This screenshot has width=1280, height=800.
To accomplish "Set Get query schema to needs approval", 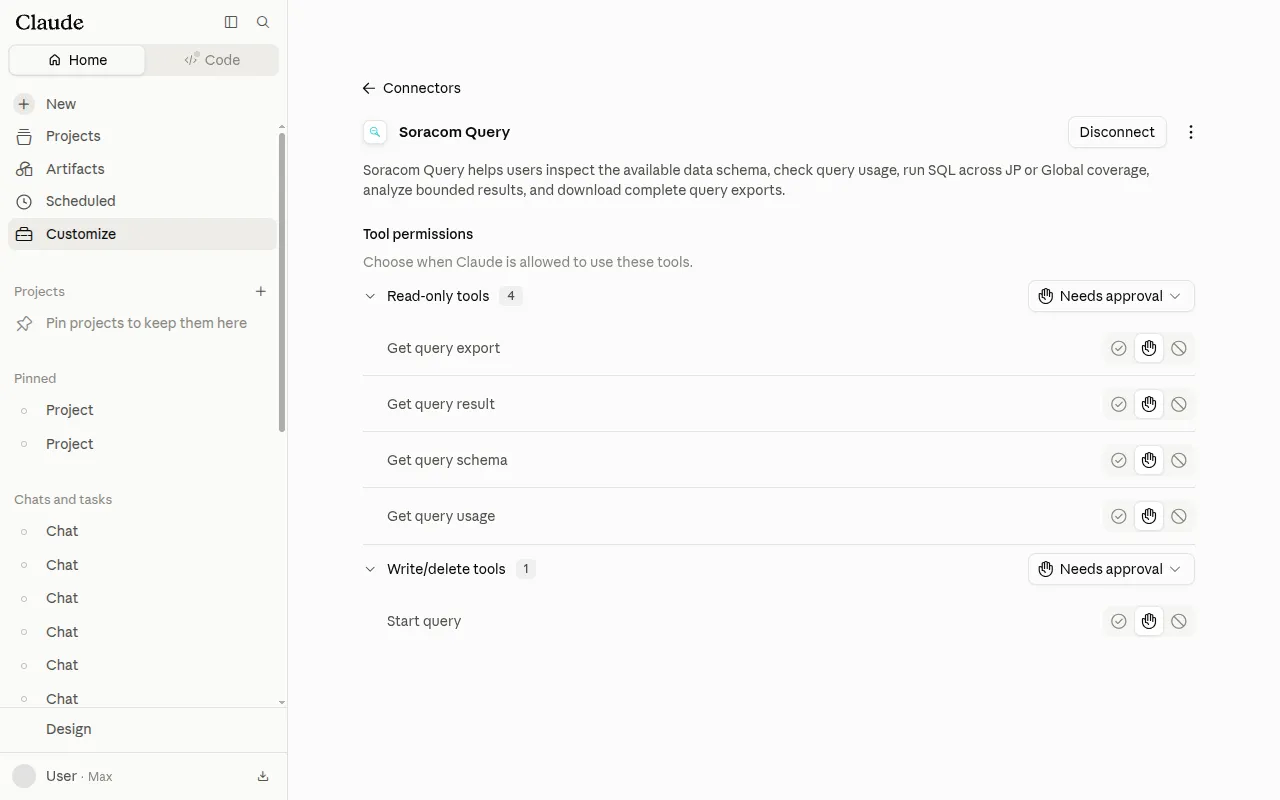I will 1149,460.
